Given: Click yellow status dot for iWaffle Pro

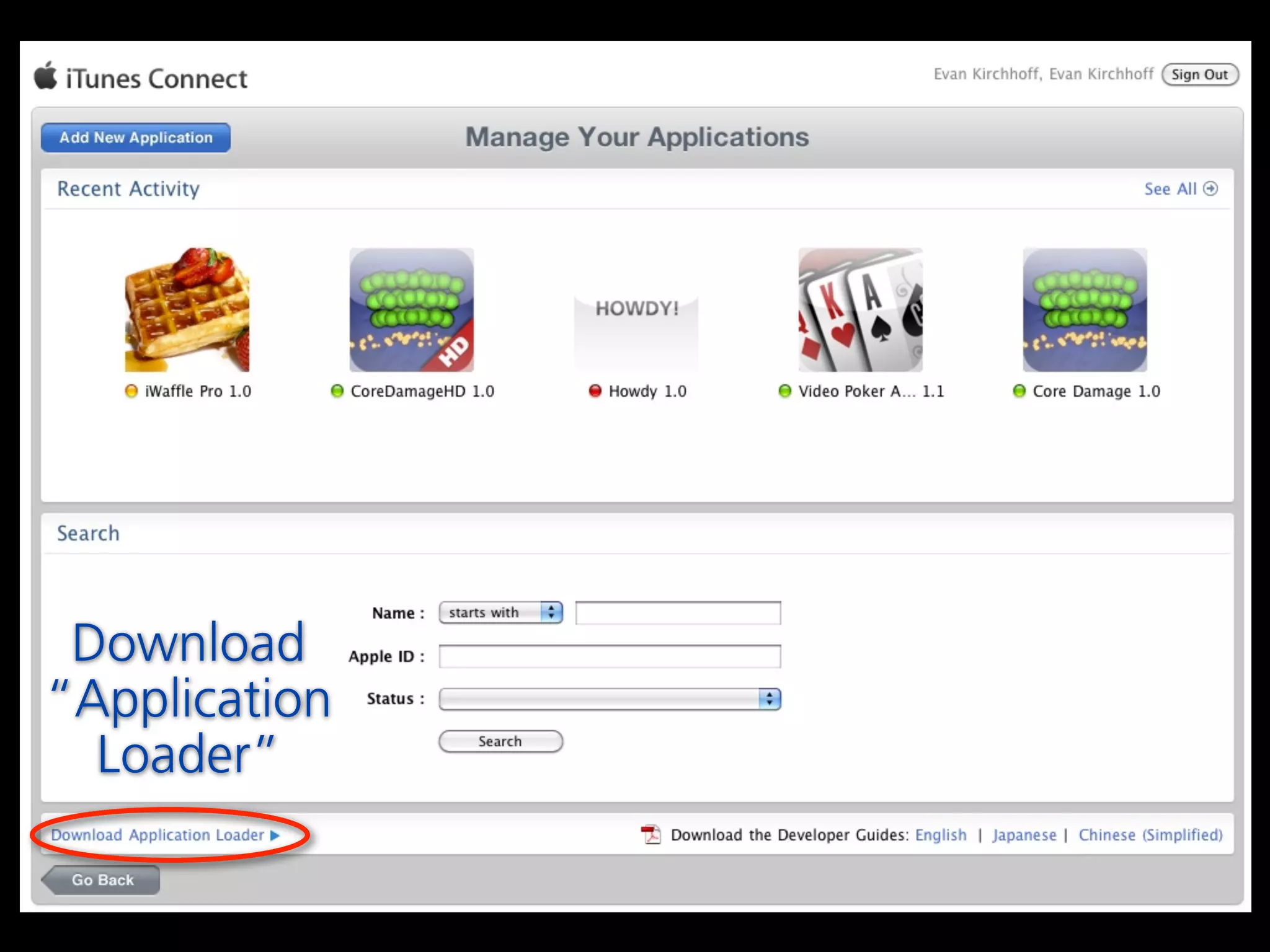Looking at the screenshot, I should pos(131,391).
